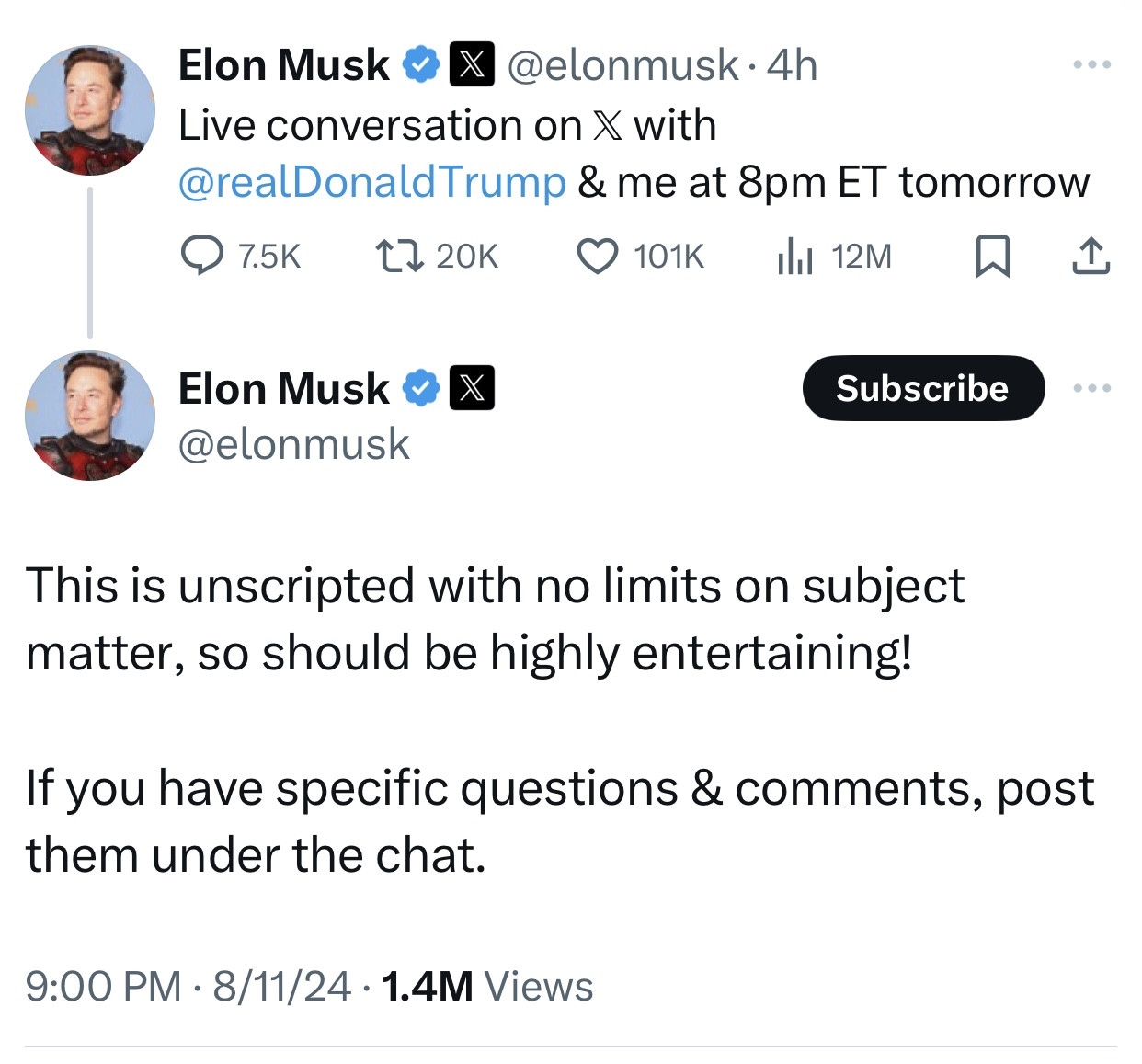1142x1064 pixels.
Task: Click the X affiliate badge in second tweet
Action: click(472, 388)
